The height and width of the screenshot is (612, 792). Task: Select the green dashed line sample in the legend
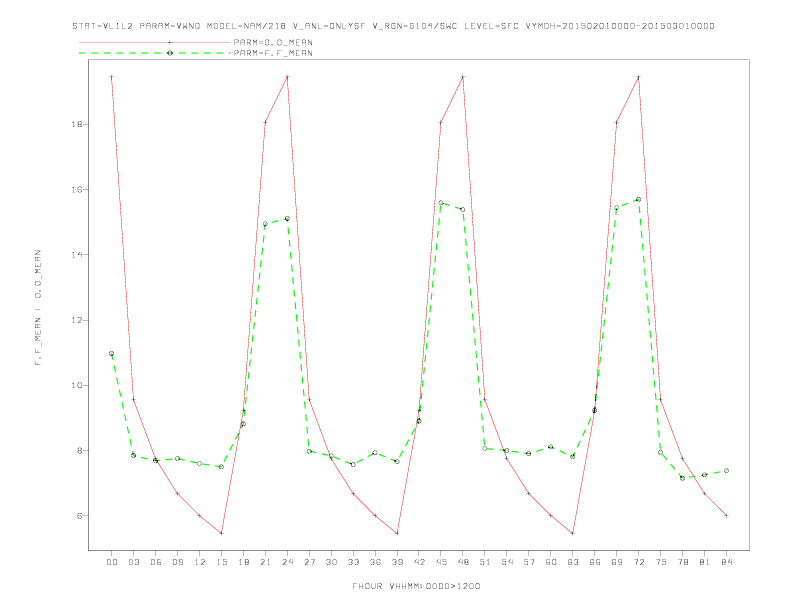[x=155, y=53]
